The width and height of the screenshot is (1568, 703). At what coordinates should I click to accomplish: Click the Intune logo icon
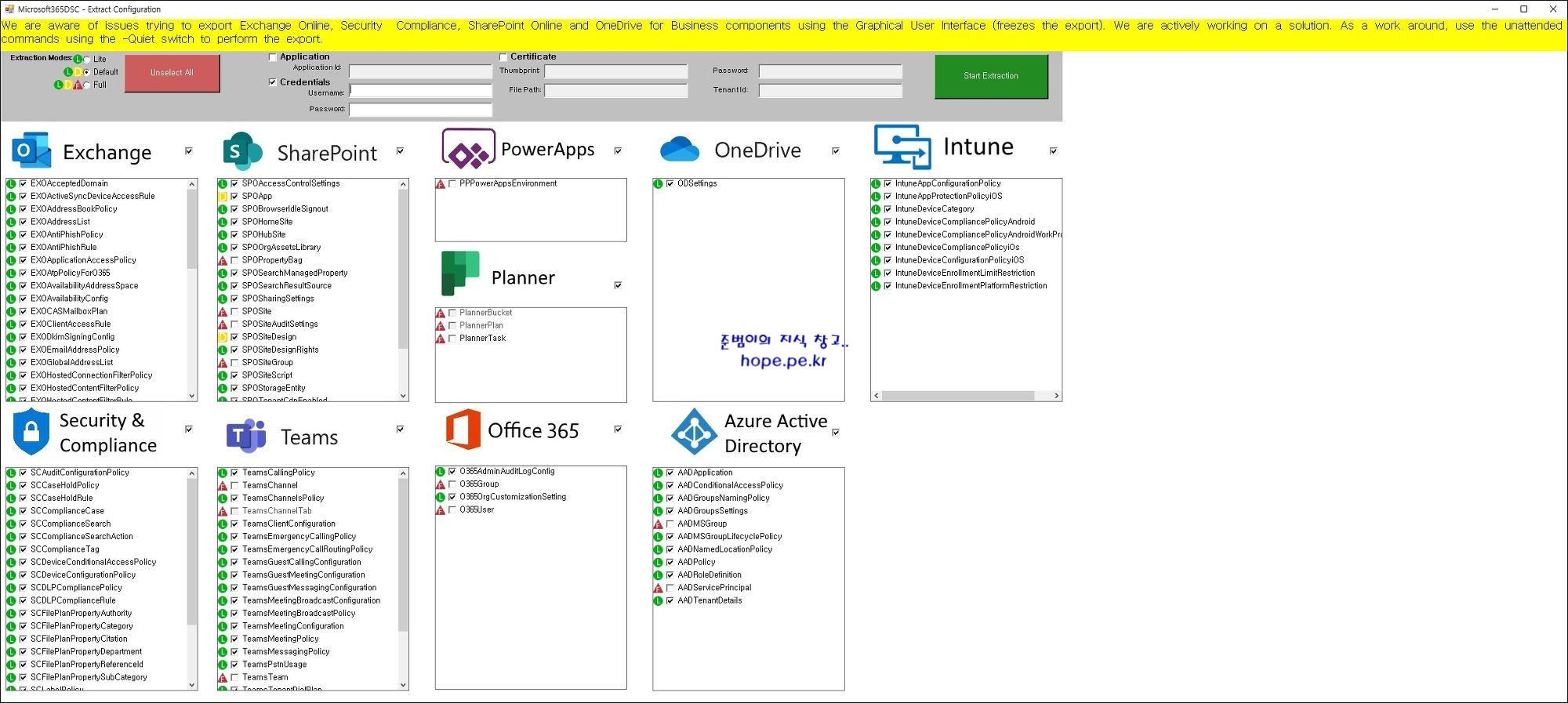902,147
